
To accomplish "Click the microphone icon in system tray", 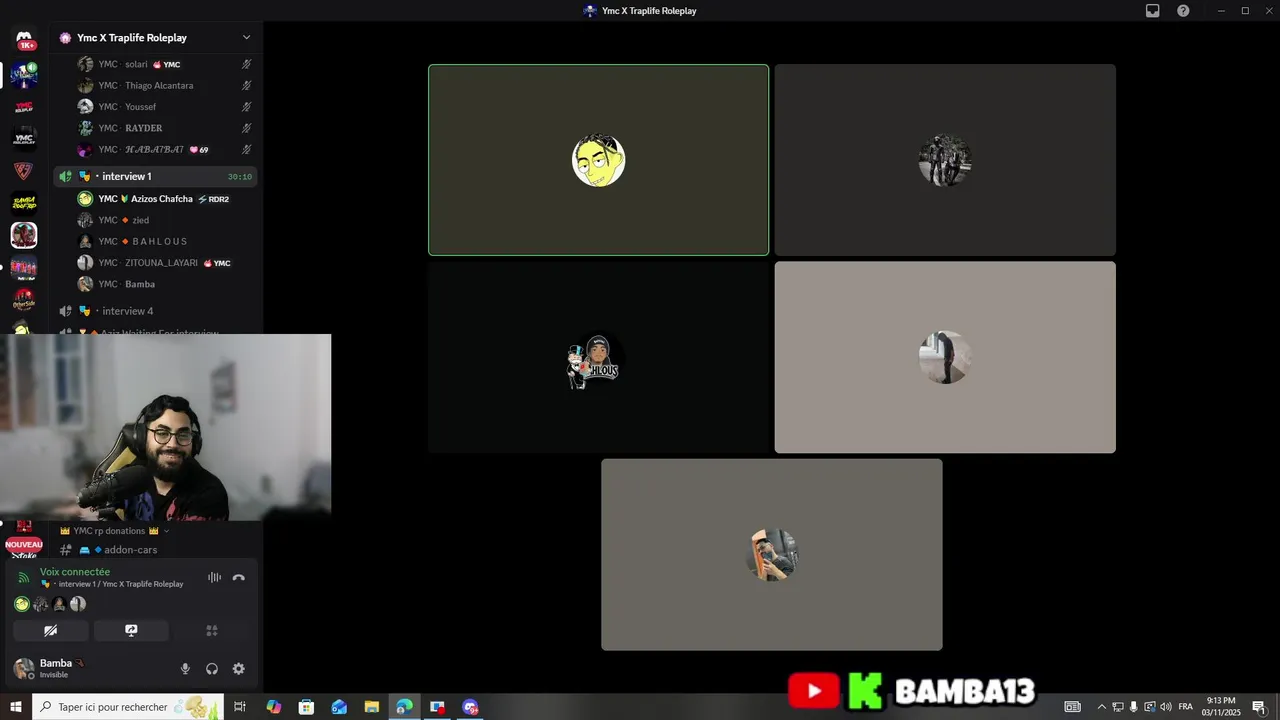I will point(1134,707).
